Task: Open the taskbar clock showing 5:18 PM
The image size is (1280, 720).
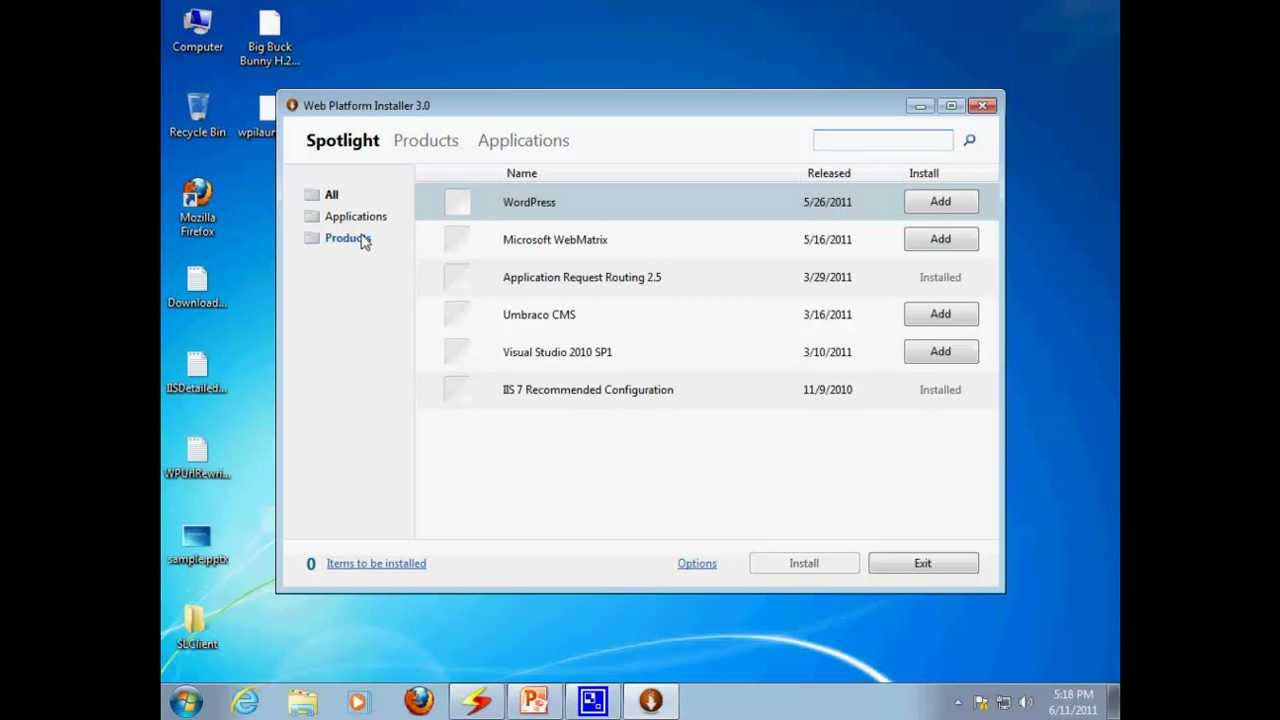Action: [x=1073, y=702]
